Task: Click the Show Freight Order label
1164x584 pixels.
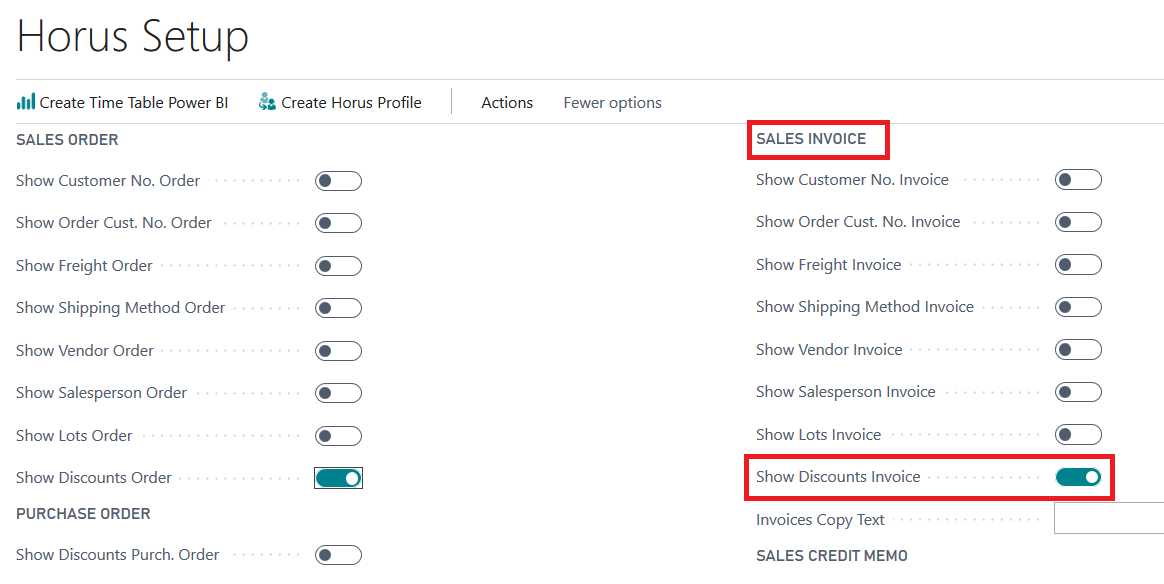Action: click(84, 266)
